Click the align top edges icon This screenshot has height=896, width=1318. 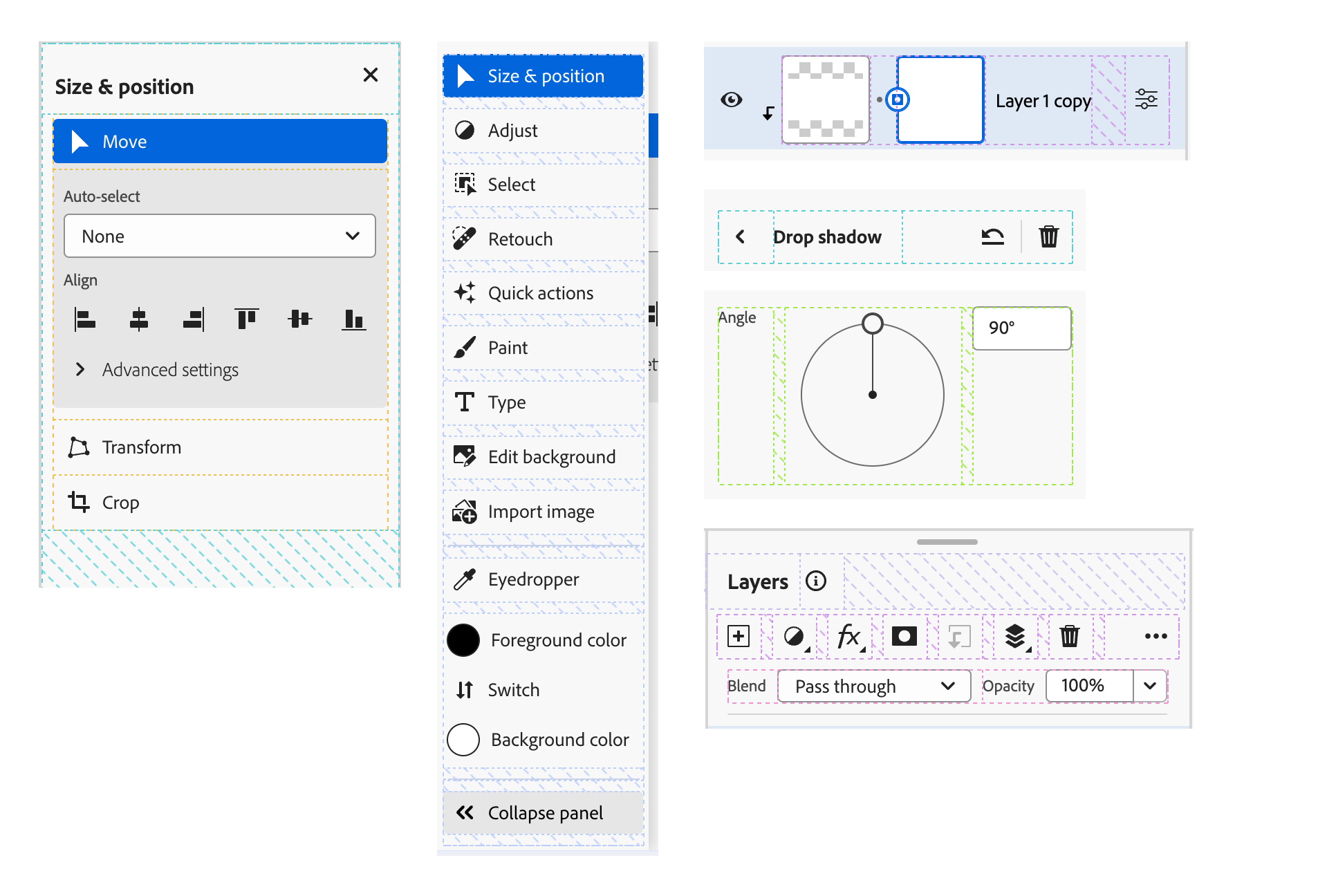[x=246, y=319]
